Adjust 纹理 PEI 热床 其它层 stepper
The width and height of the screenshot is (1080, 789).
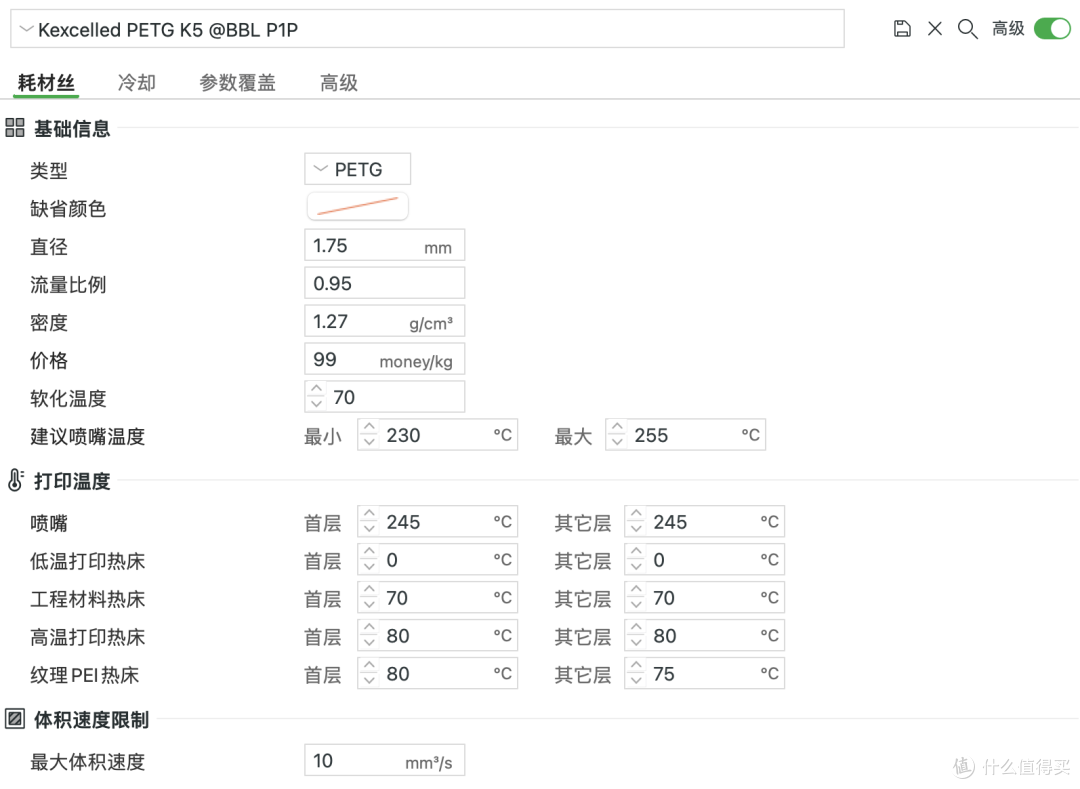(636, 673)
